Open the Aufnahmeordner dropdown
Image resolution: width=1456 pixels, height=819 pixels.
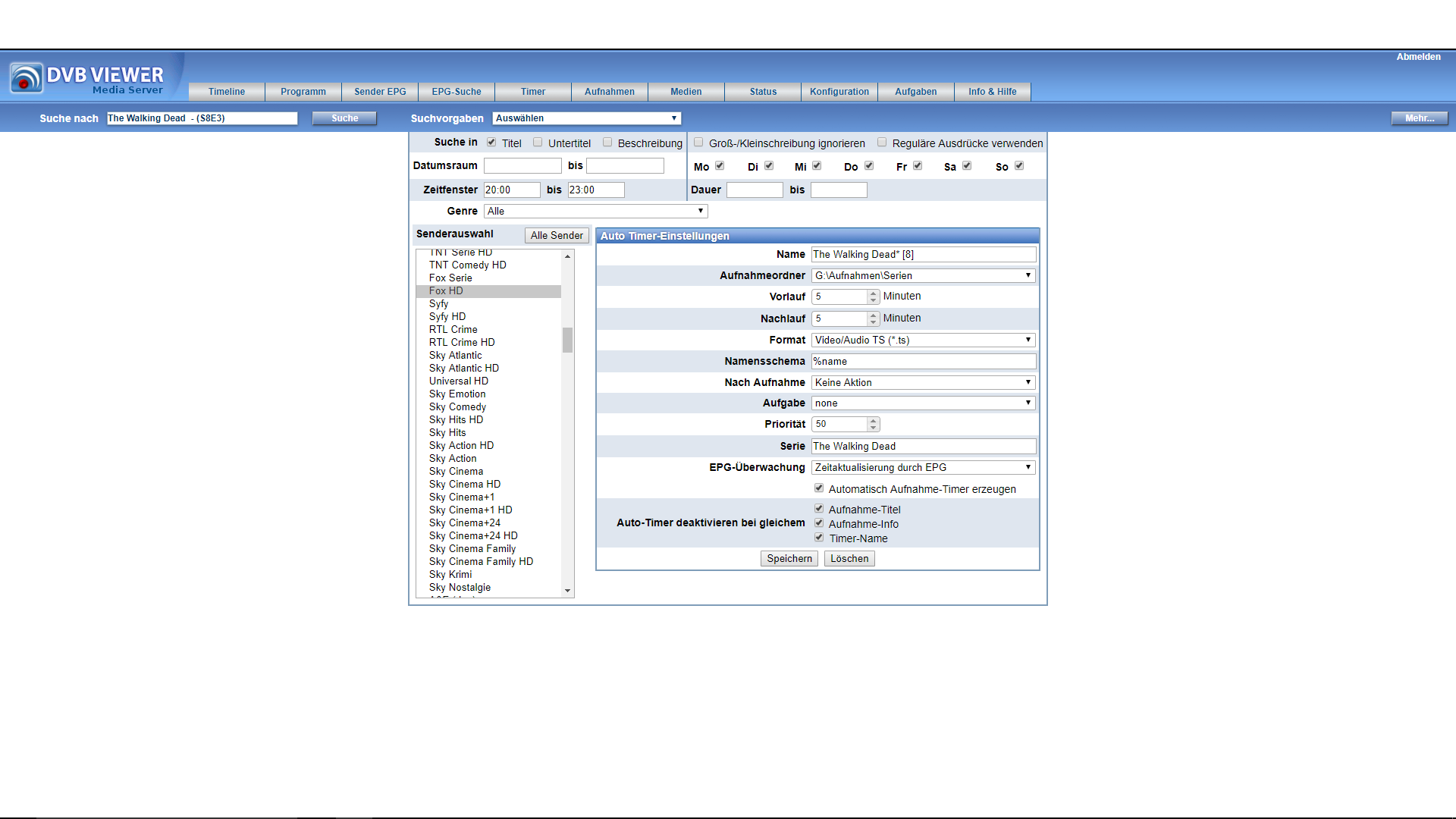[924, 276]
